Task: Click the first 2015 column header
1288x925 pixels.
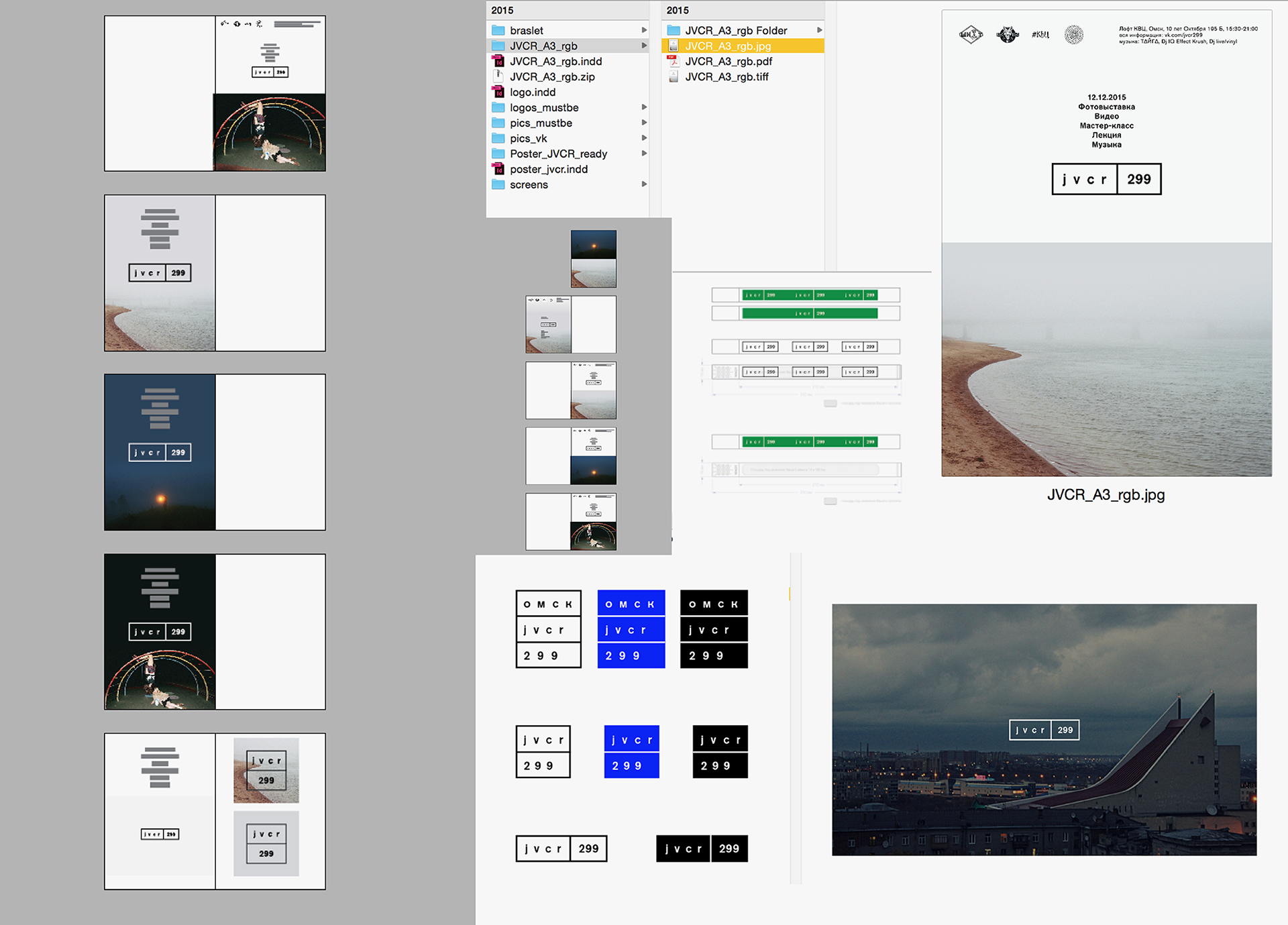Action: pyautogui.click(x=502, y=10)
